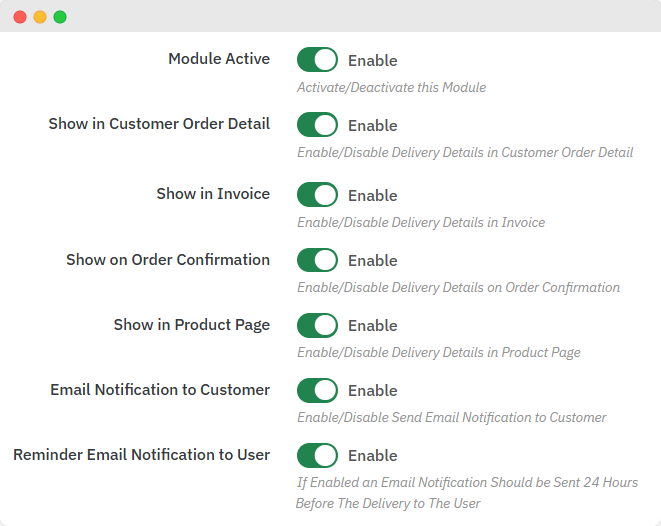Click the Show in Product Page label
The width and height of the screenshot is (661, 526).
pyautogui.click(x=192, y=324)
